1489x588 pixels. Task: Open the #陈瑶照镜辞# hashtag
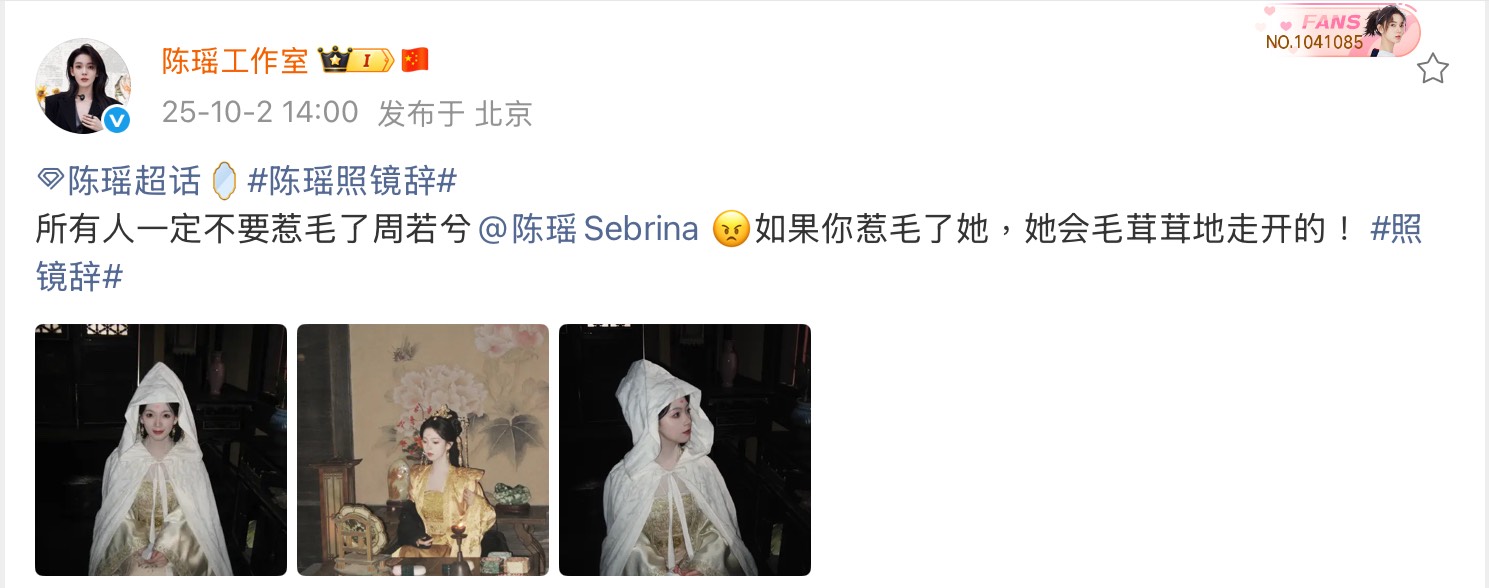coord(351,181)
